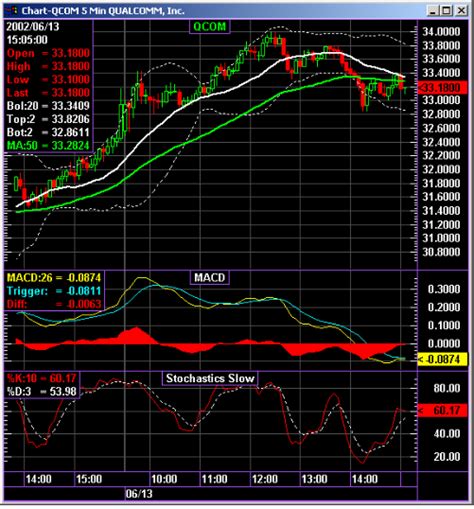Click the 15:00 time axis label

click(89, 479)
